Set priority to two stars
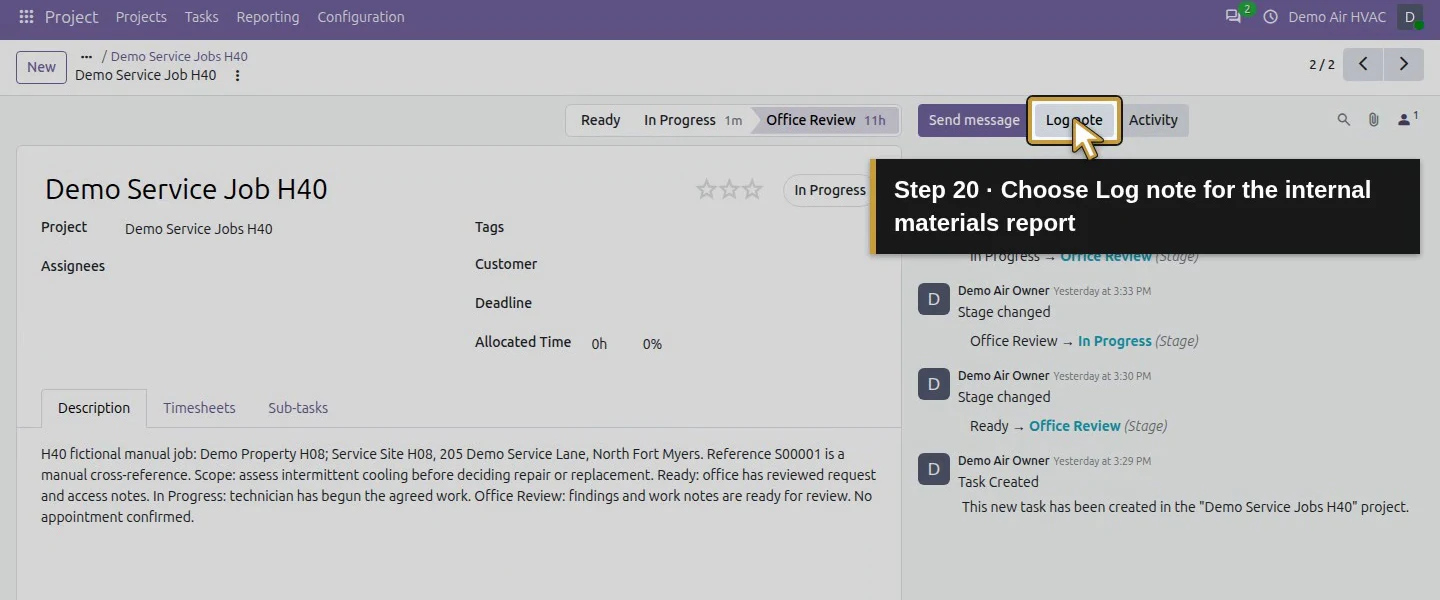 (729, 189)
